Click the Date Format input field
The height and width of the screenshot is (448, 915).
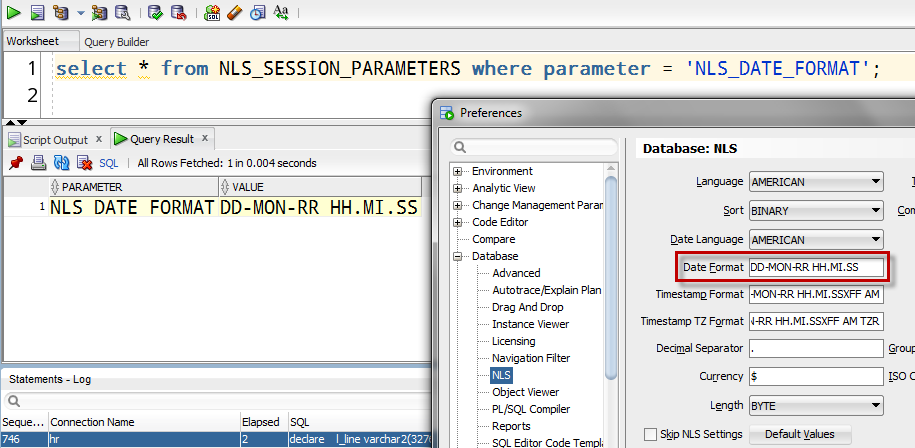[x=816, y=267]
